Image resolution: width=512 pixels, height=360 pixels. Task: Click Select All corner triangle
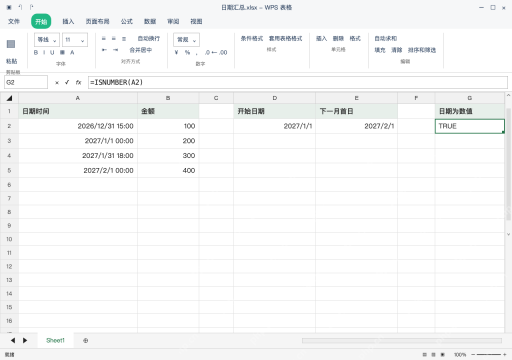pyautogui.click(x=9, y=98)
